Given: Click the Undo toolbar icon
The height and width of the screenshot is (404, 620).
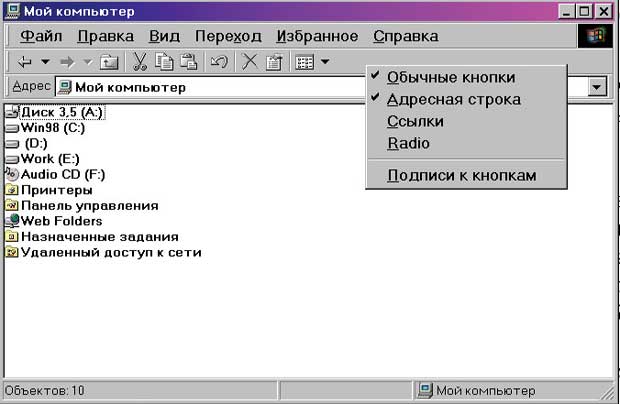Looking at the screenshot, I should click(x=219, y=62).
